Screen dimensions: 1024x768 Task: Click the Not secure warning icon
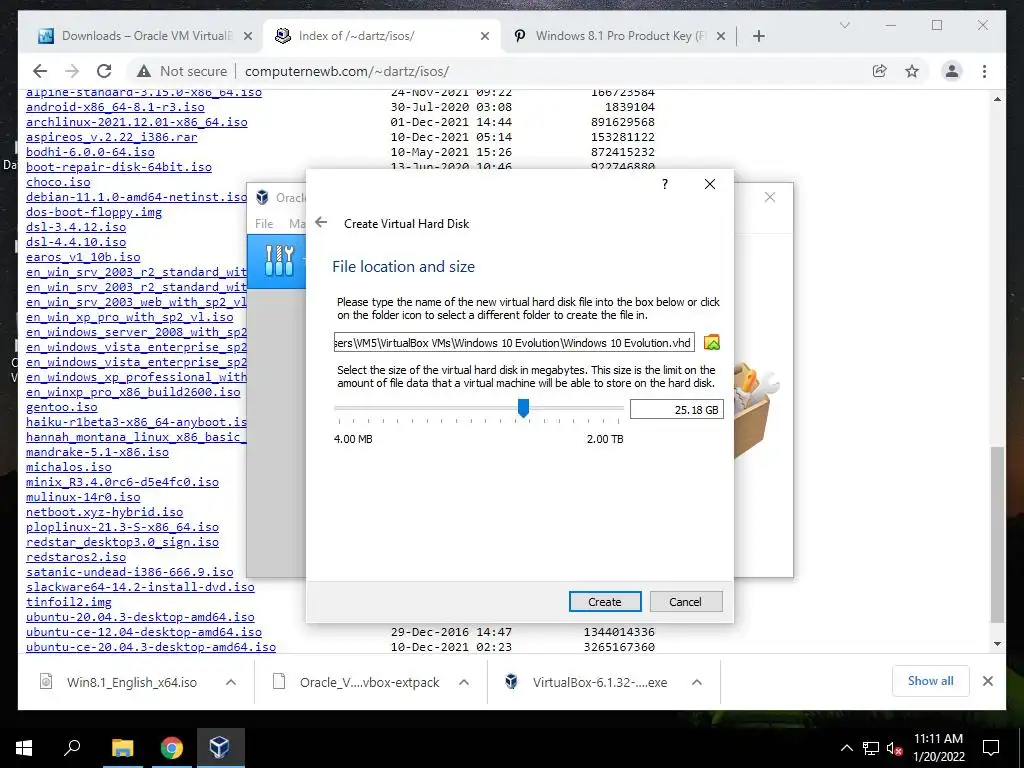144,71
